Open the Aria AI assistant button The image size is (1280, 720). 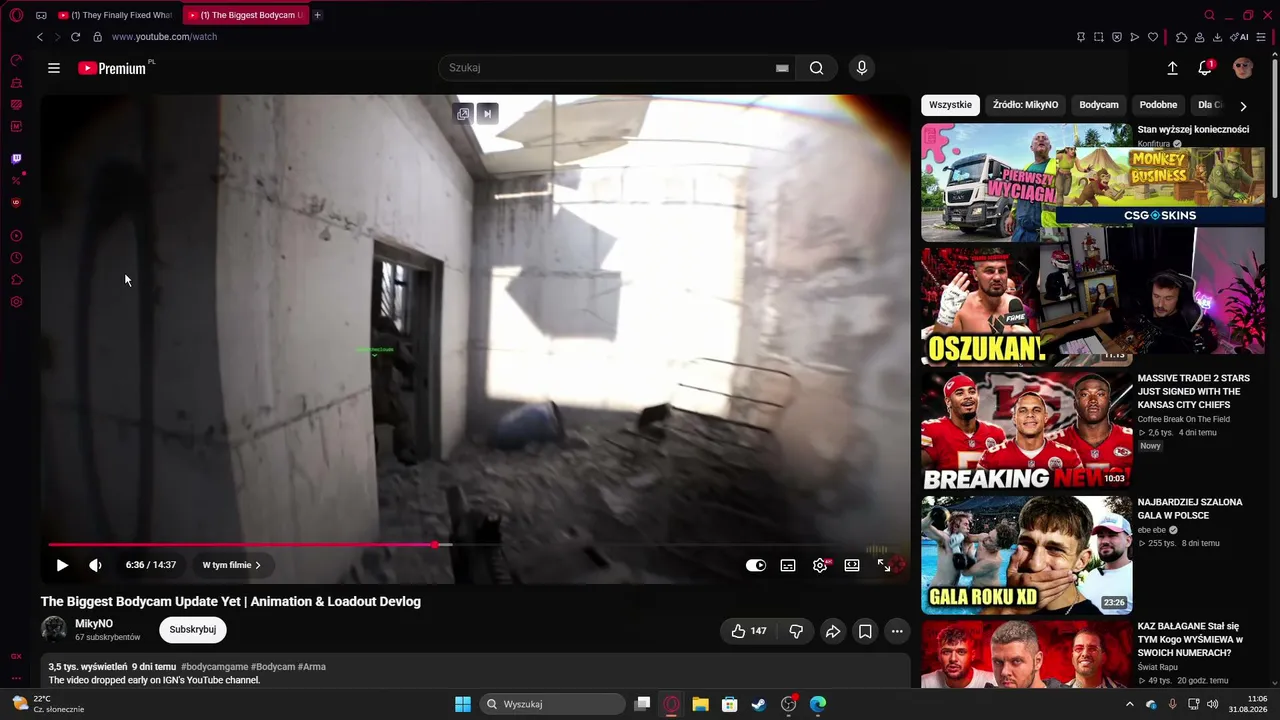tap(1241, 37)
